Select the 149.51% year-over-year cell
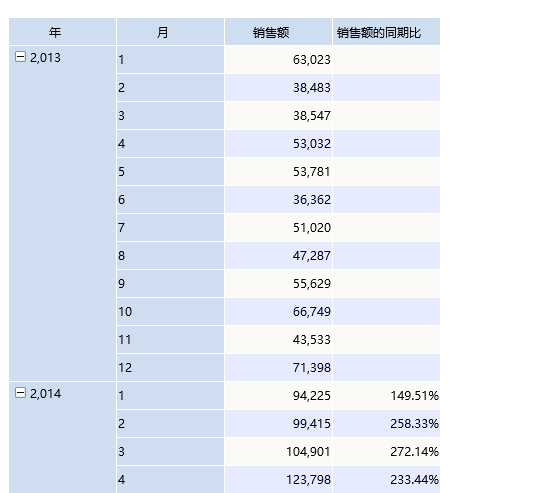This screenshot has height=493, width=541. (x=386, y=395)
